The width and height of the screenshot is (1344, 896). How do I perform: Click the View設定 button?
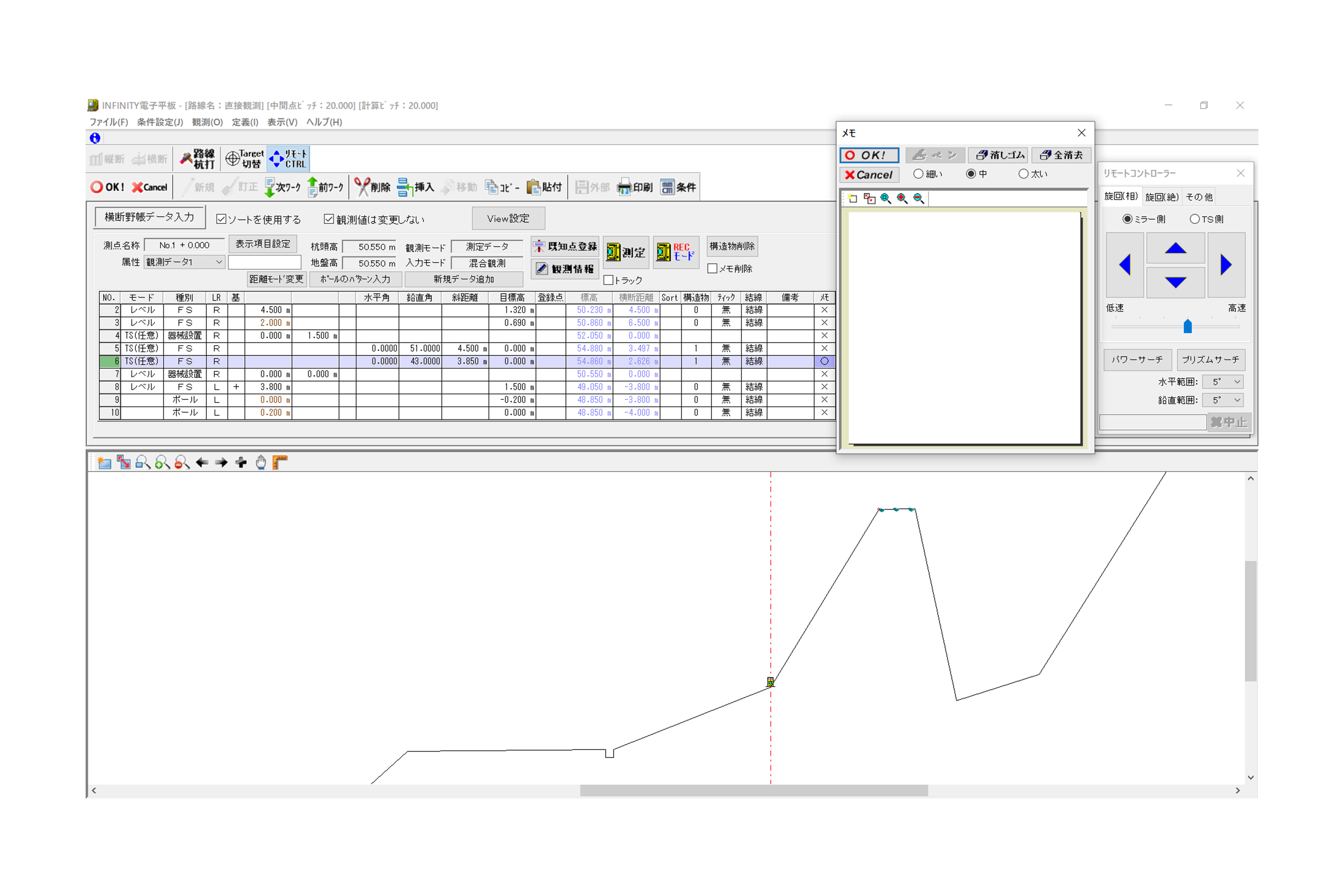tap(508, 218)
